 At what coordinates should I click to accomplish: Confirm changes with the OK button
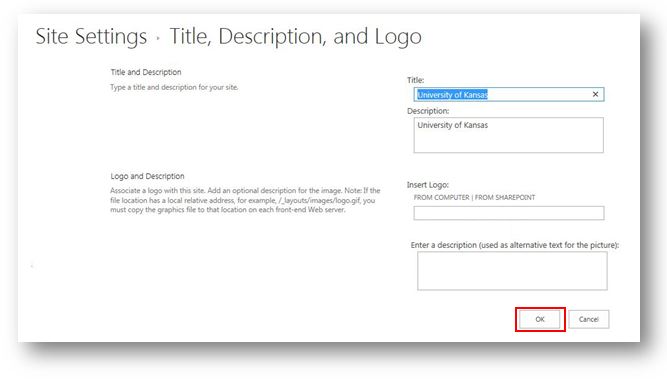[x=540, y=319]
